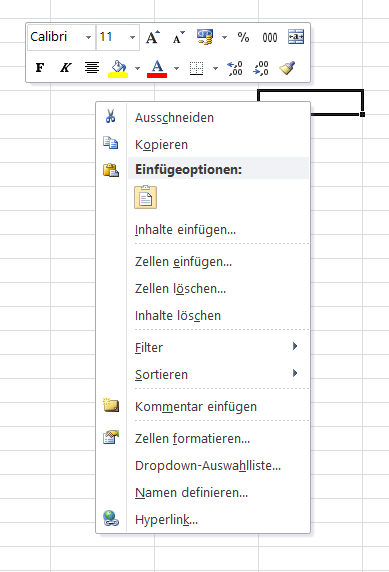Viewport: 389px width, 572px height.
Task: Click the Decrease Decimal icon
Action: point(261,68)
